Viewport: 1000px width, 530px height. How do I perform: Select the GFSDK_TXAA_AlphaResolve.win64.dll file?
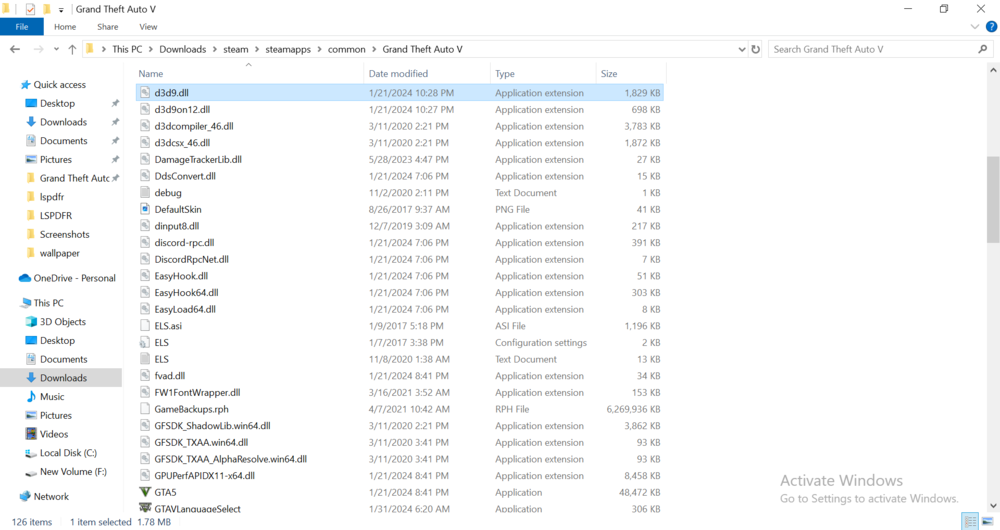[230, 459]
